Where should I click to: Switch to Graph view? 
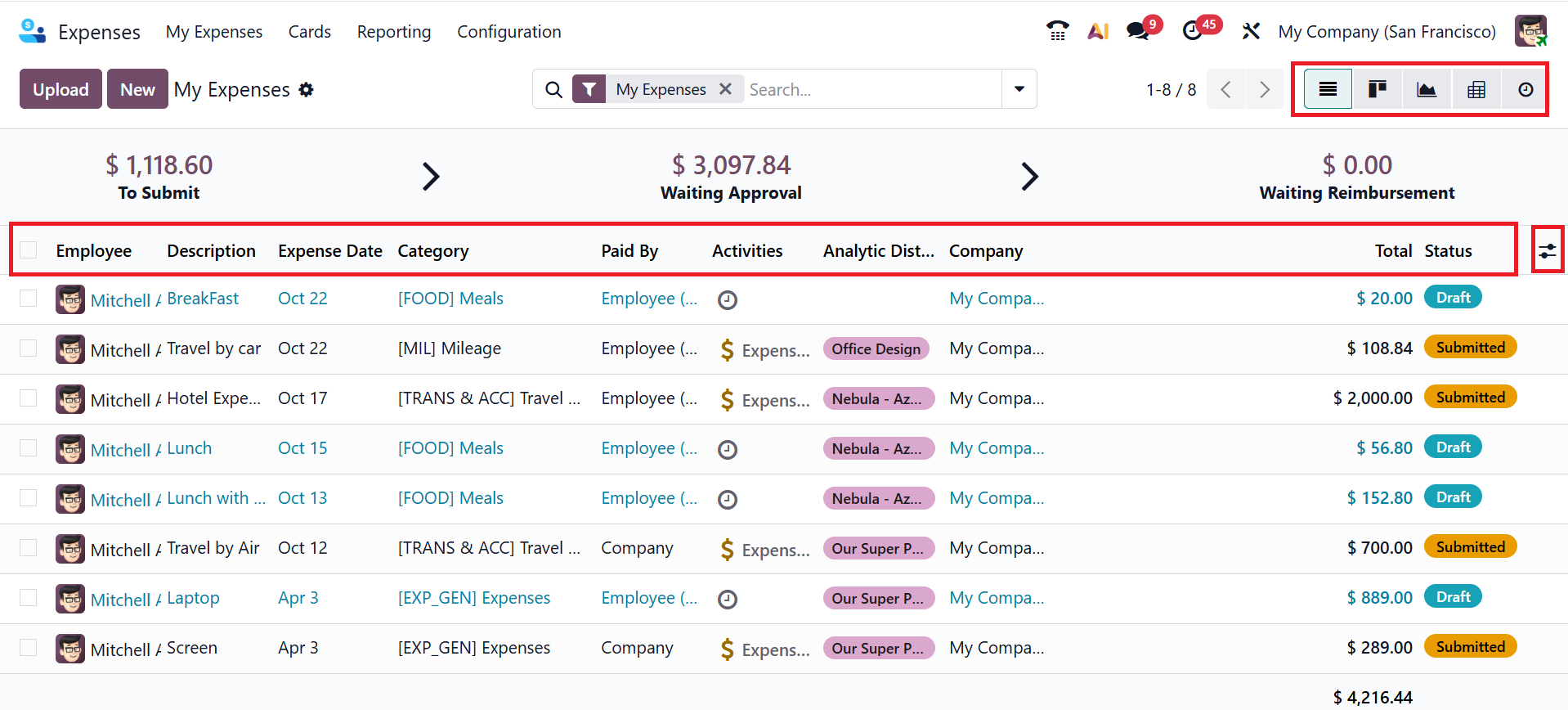1427,89
